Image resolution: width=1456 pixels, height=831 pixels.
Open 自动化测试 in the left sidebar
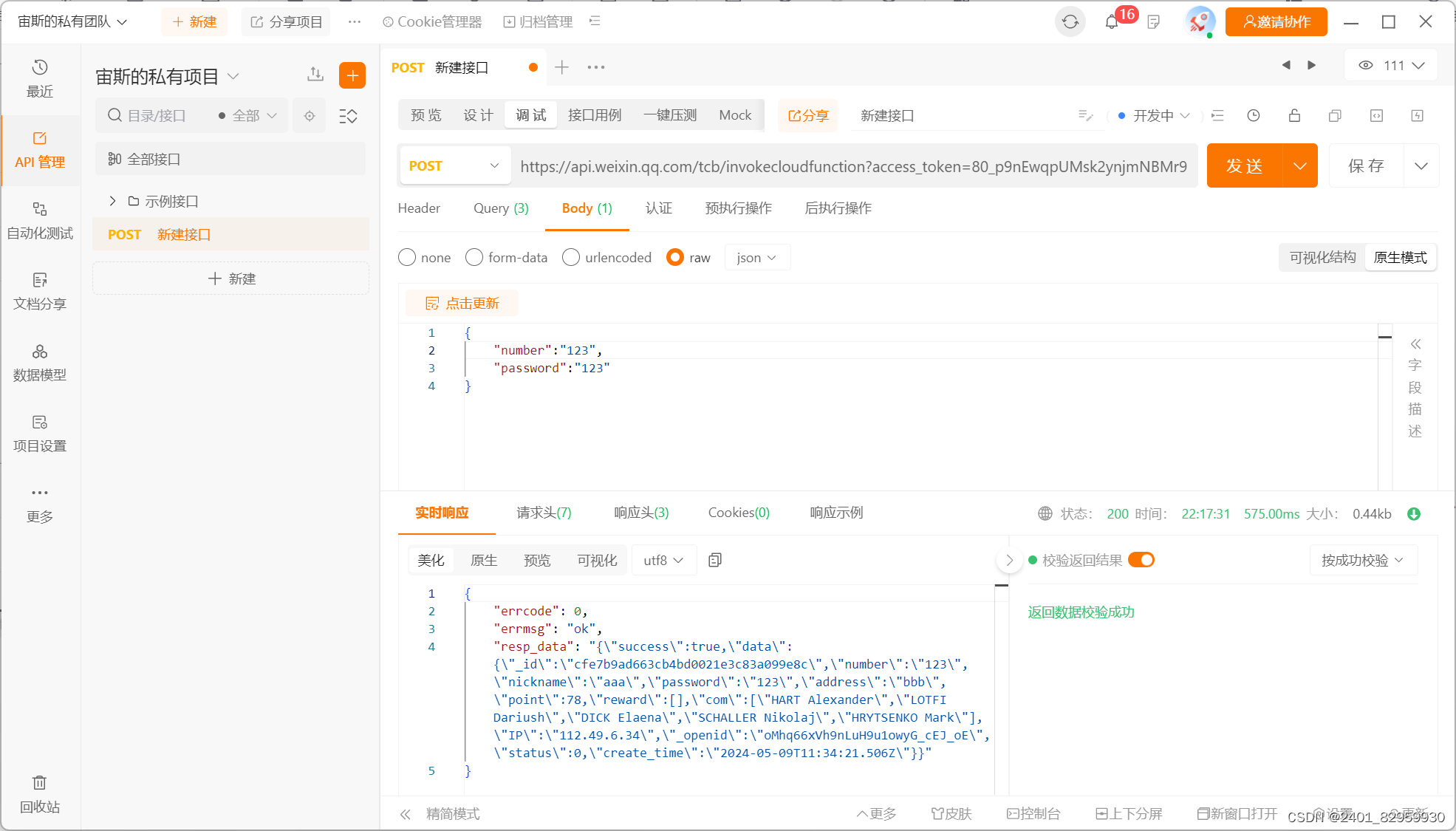tap(40, 220)
